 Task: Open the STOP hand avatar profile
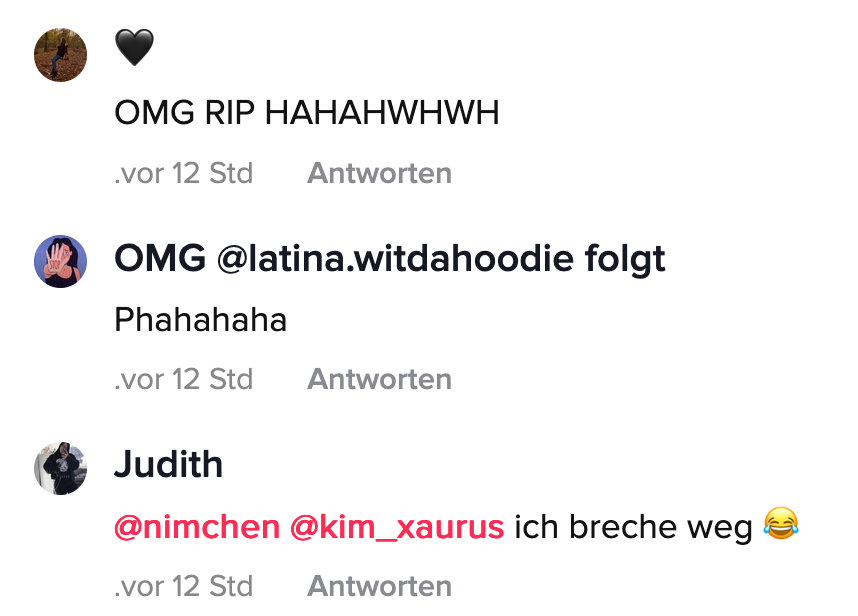60,261
